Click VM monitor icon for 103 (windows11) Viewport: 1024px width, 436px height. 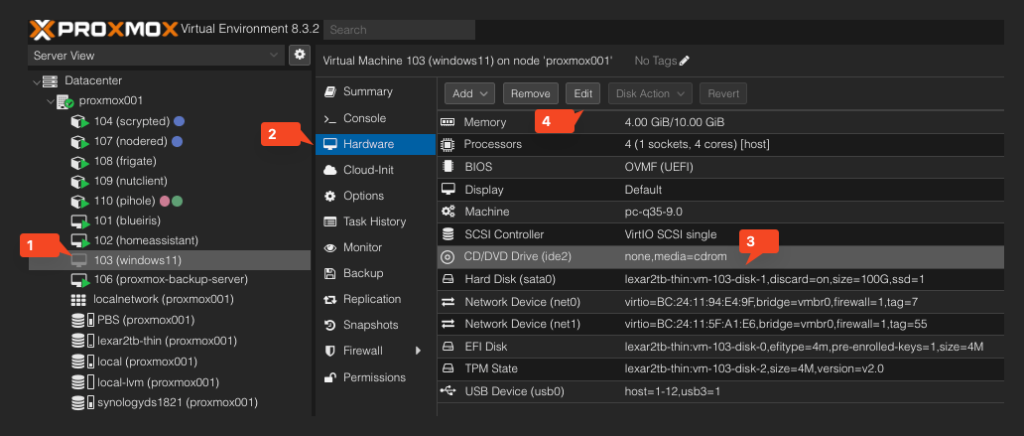click(78, 260)
